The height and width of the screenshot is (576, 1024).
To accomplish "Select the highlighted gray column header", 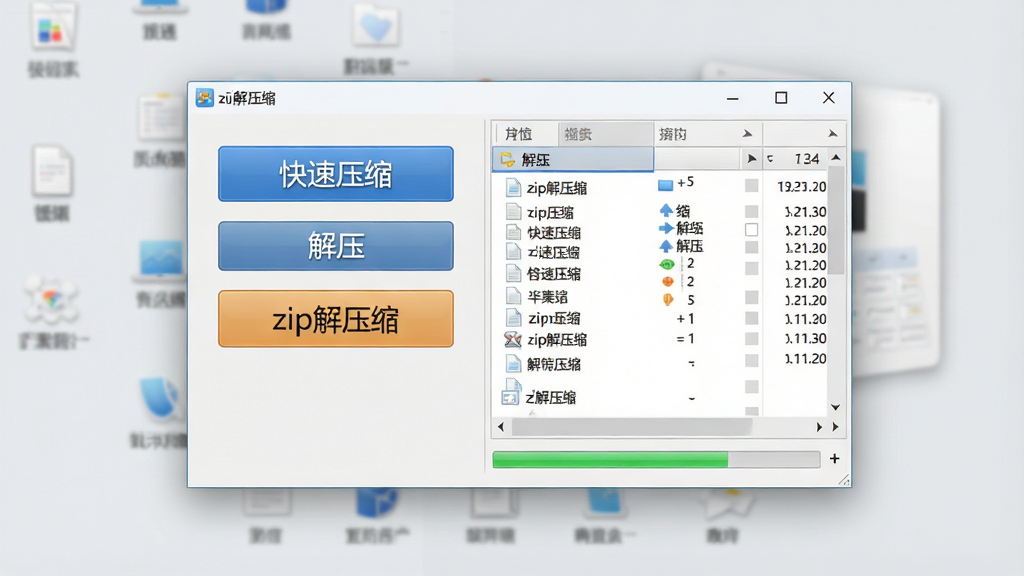I will 605,134.
